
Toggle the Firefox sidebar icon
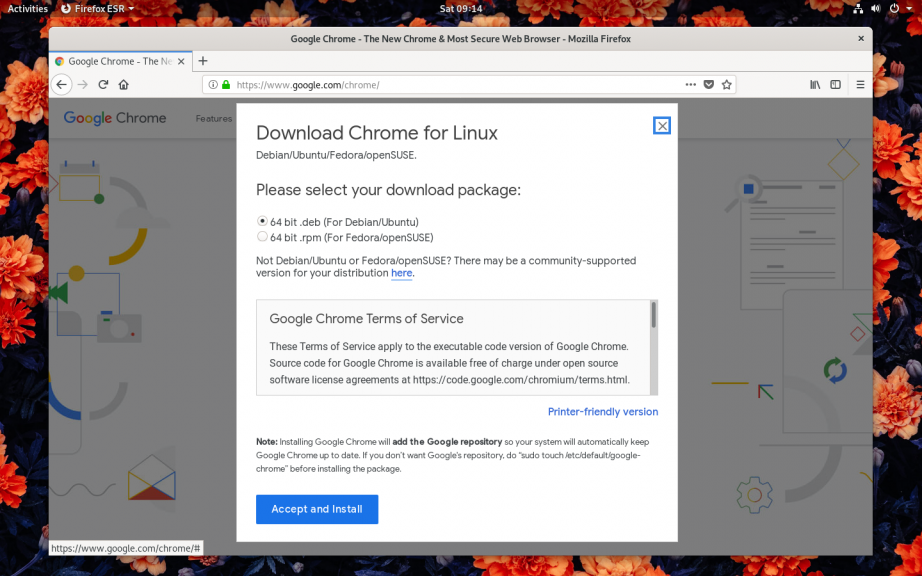[836, 85]
